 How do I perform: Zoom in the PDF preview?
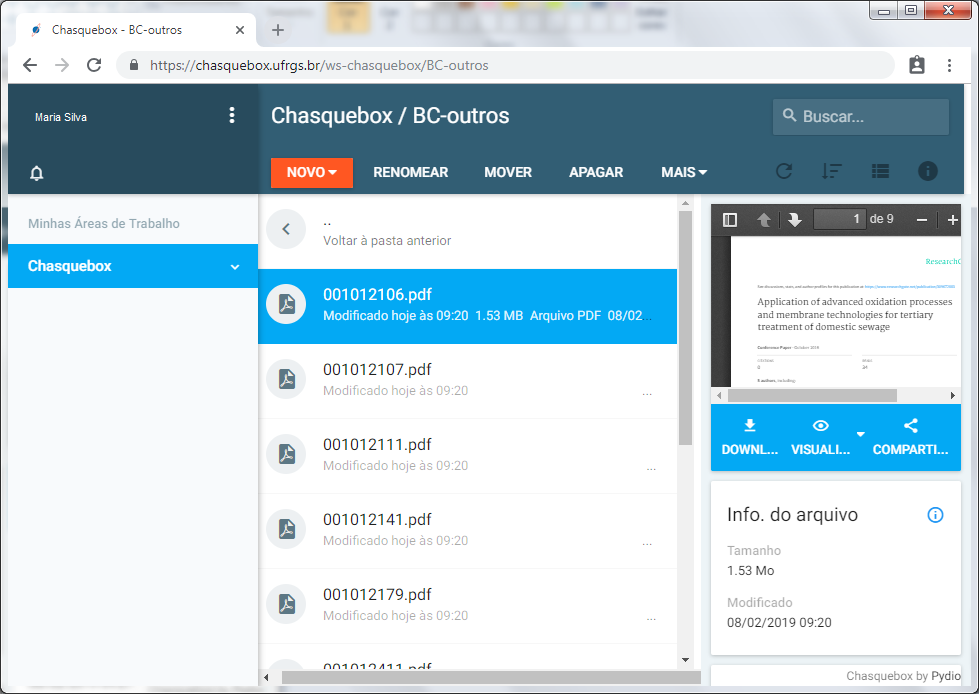[953, 220]
